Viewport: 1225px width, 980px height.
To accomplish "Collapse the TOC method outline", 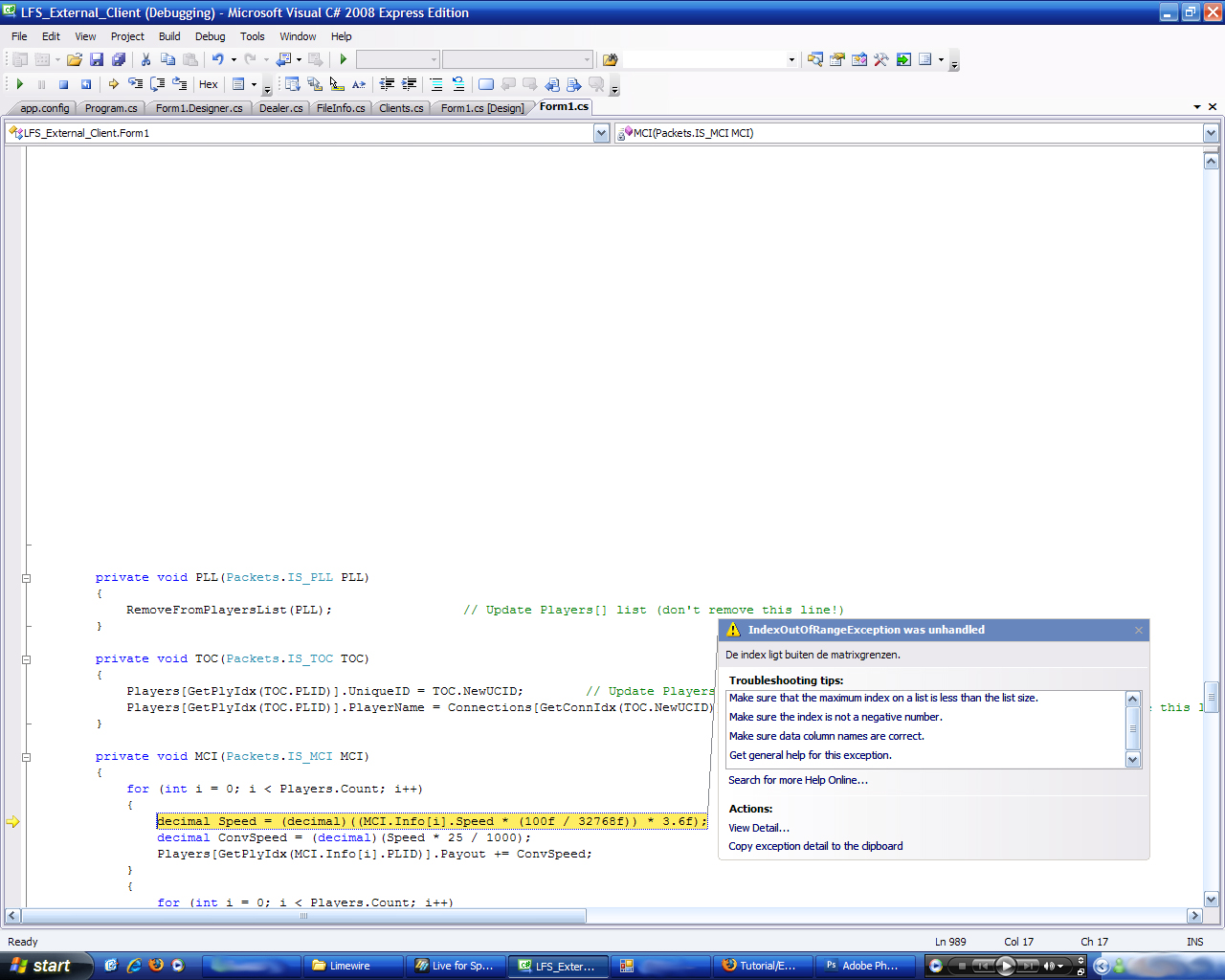I will pos(26,659).
